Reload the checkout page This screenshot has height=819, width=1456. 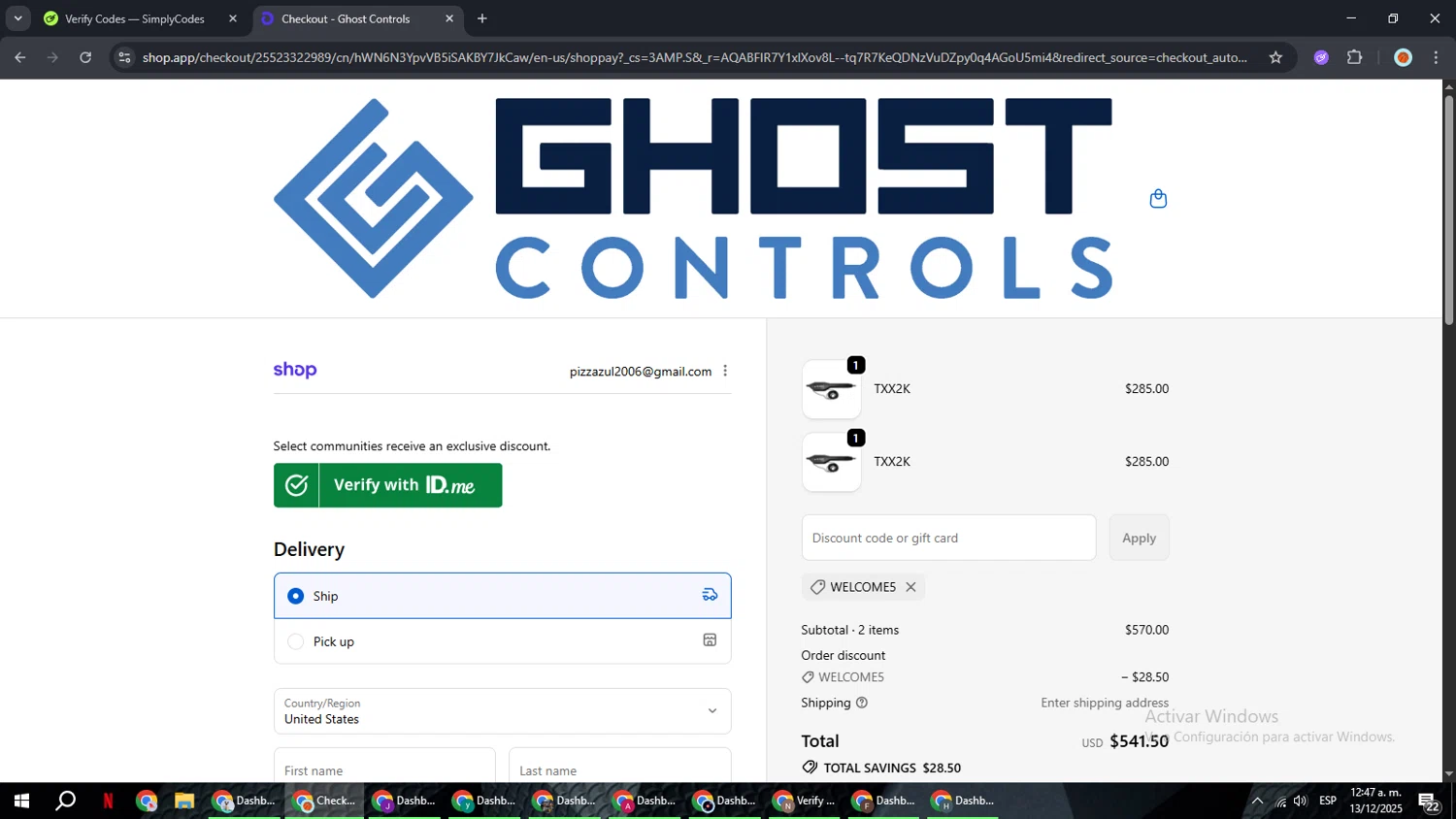point(85,57)
